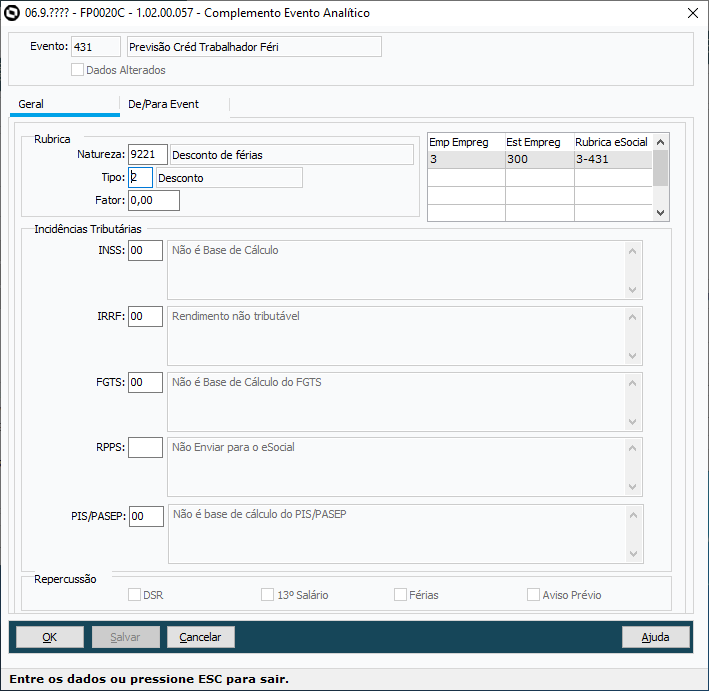709x691 pixels.
Task: Click Não é Base de Cálculo do FGTS
Action: tap(246, 382)
